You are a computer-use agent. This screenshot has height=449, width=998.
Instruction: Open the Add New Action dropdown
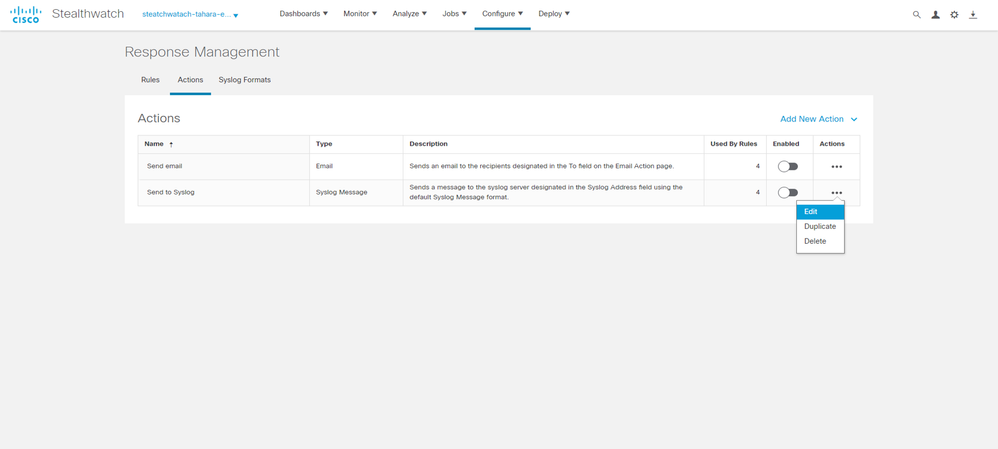[x=819, y=119]
